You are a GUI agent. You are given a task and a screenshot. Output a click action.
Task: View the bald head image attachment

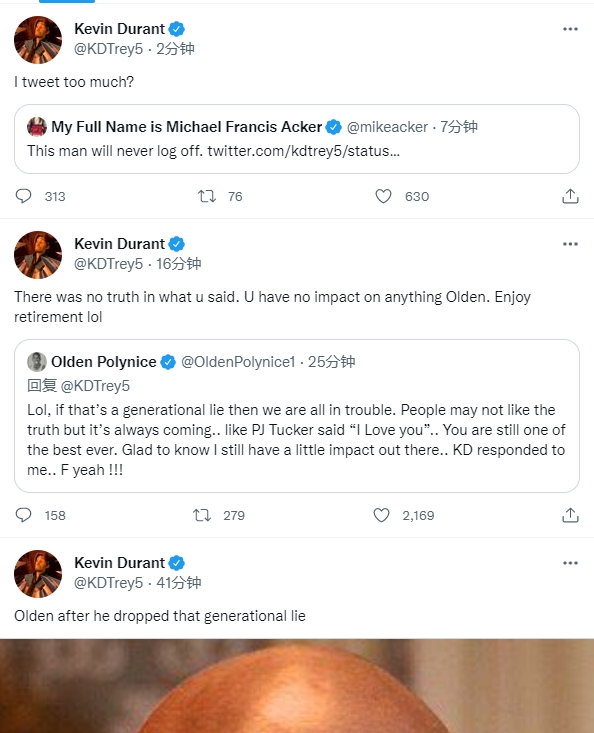[x=297, y=686]
